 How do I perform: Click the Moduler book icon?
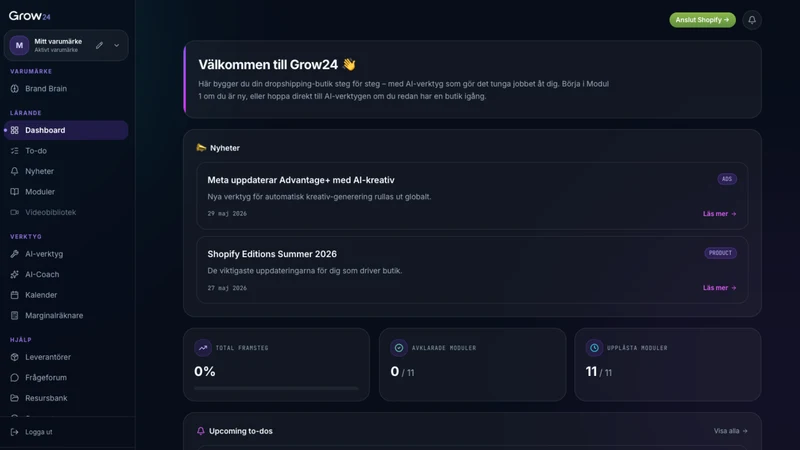(14, 192)
